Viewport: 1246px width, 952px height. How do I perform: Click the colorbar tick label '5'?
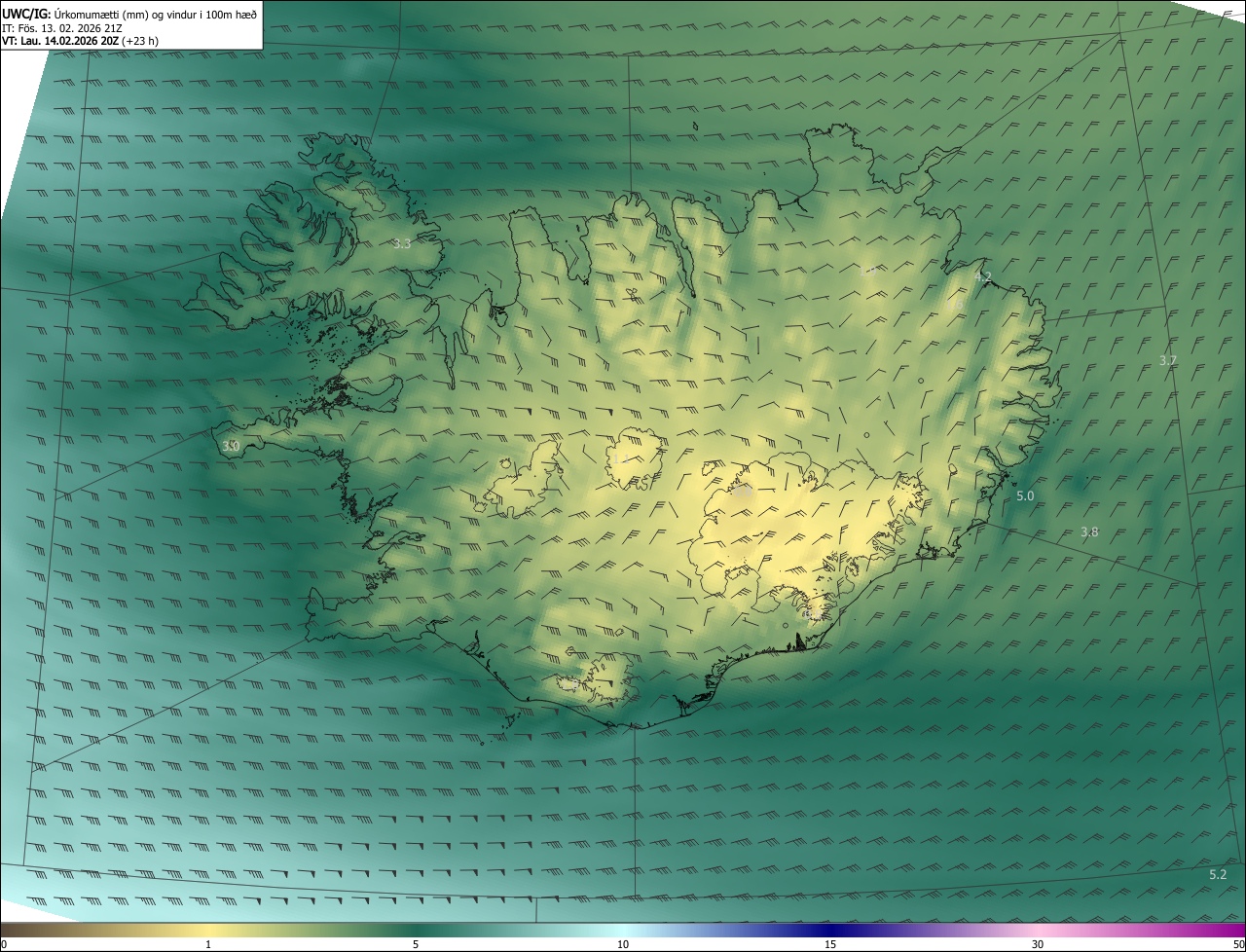[x=416, y=944]
